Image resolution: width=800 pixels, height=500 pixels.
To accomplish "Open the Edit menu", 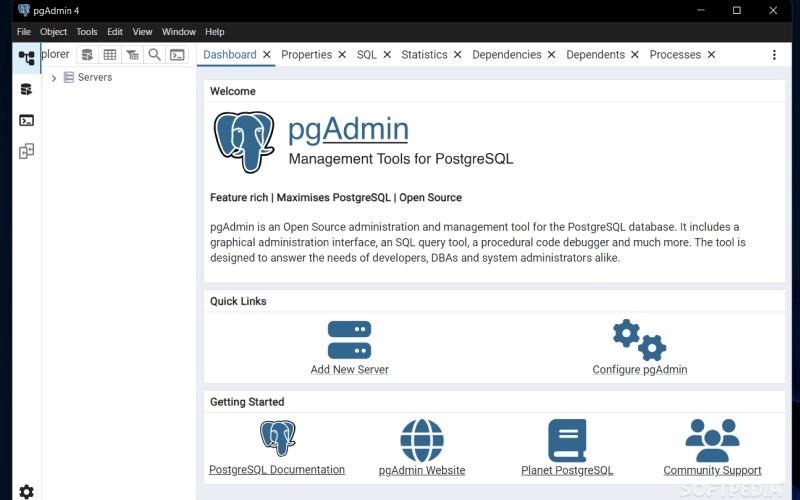I will pyautogui.click(x=115, y=32).
